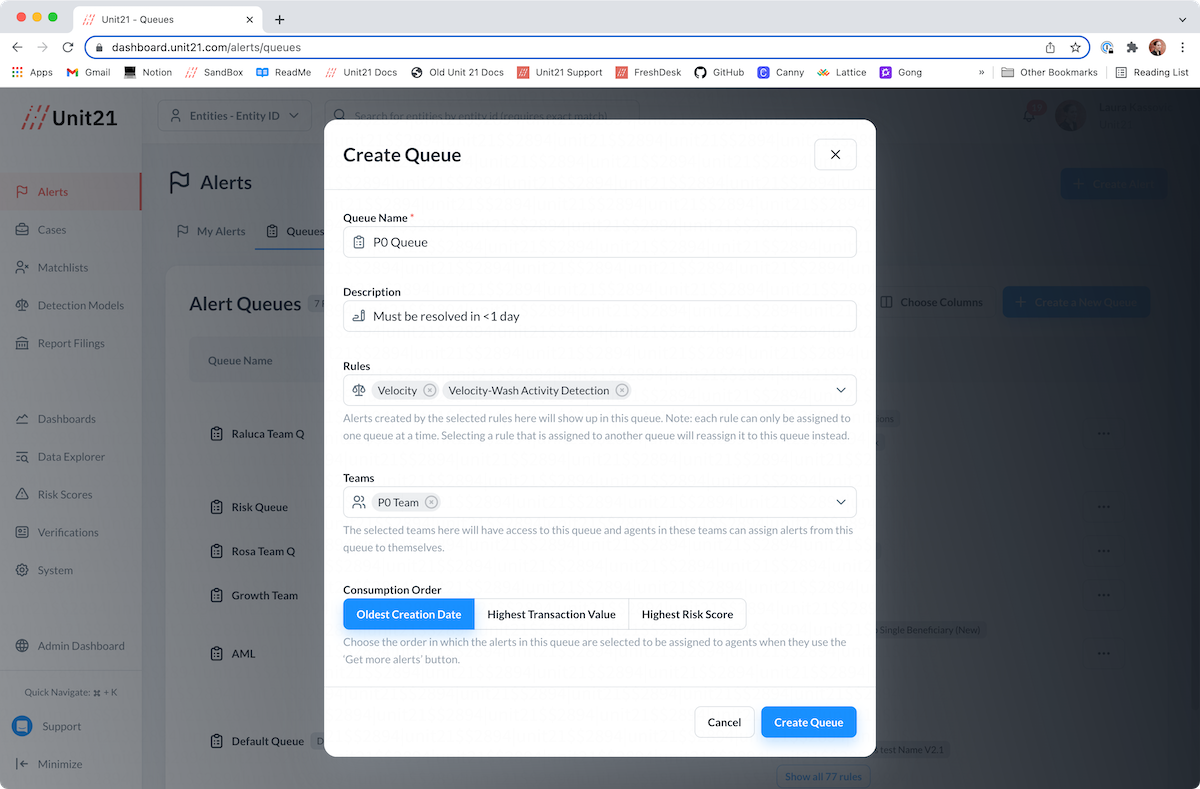Click the Description input field
The image size is (1200, 789).
600,316
